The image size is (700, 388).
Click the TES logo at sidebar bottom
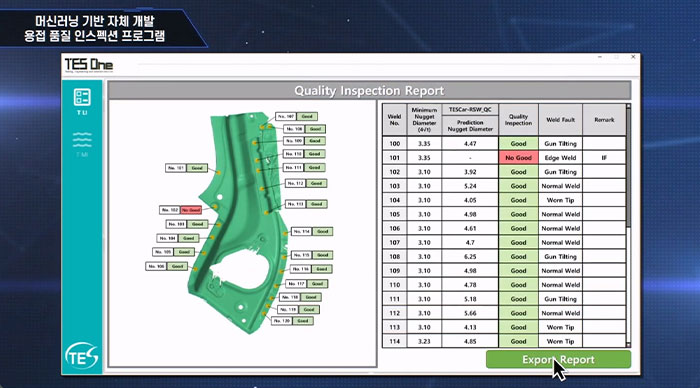(x=82, y=355)
